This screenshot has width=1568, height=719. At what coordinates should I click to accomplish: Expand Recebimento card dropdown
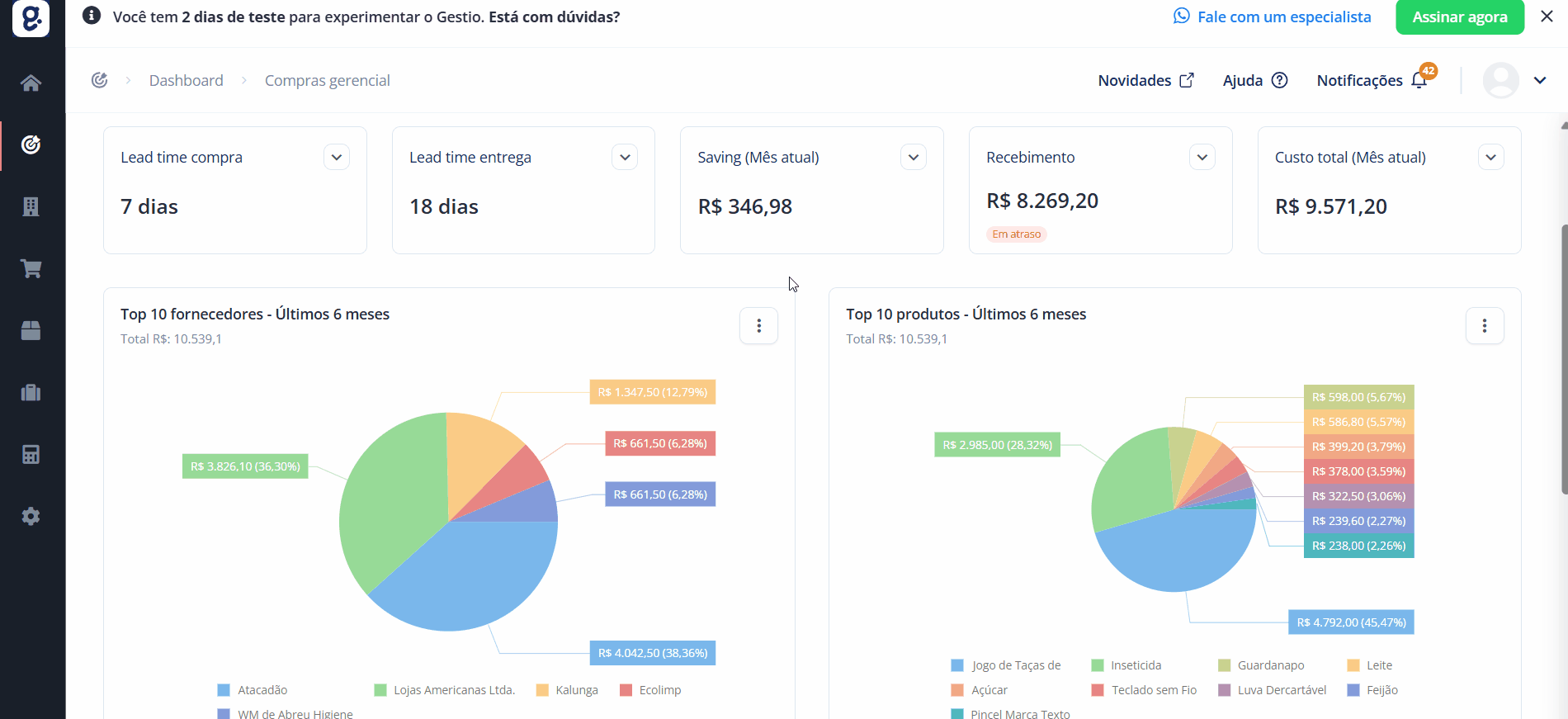pos(1202,157)
